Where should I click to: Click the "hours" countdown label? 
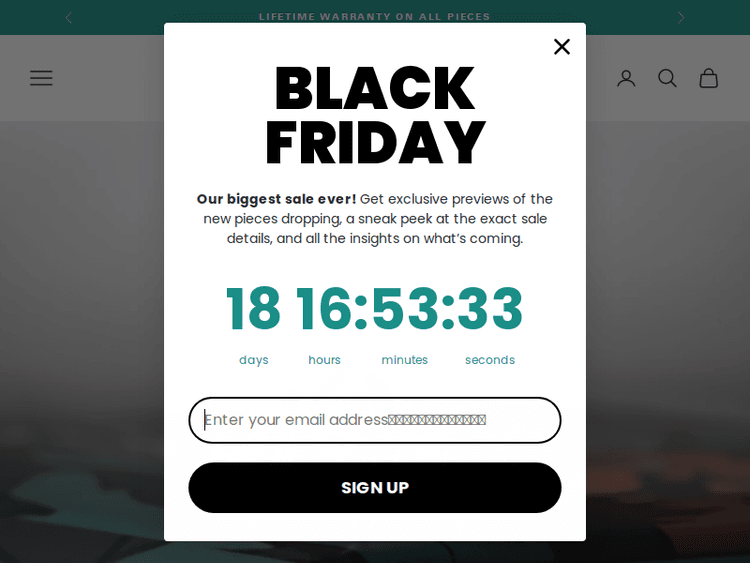click(324, 360)
